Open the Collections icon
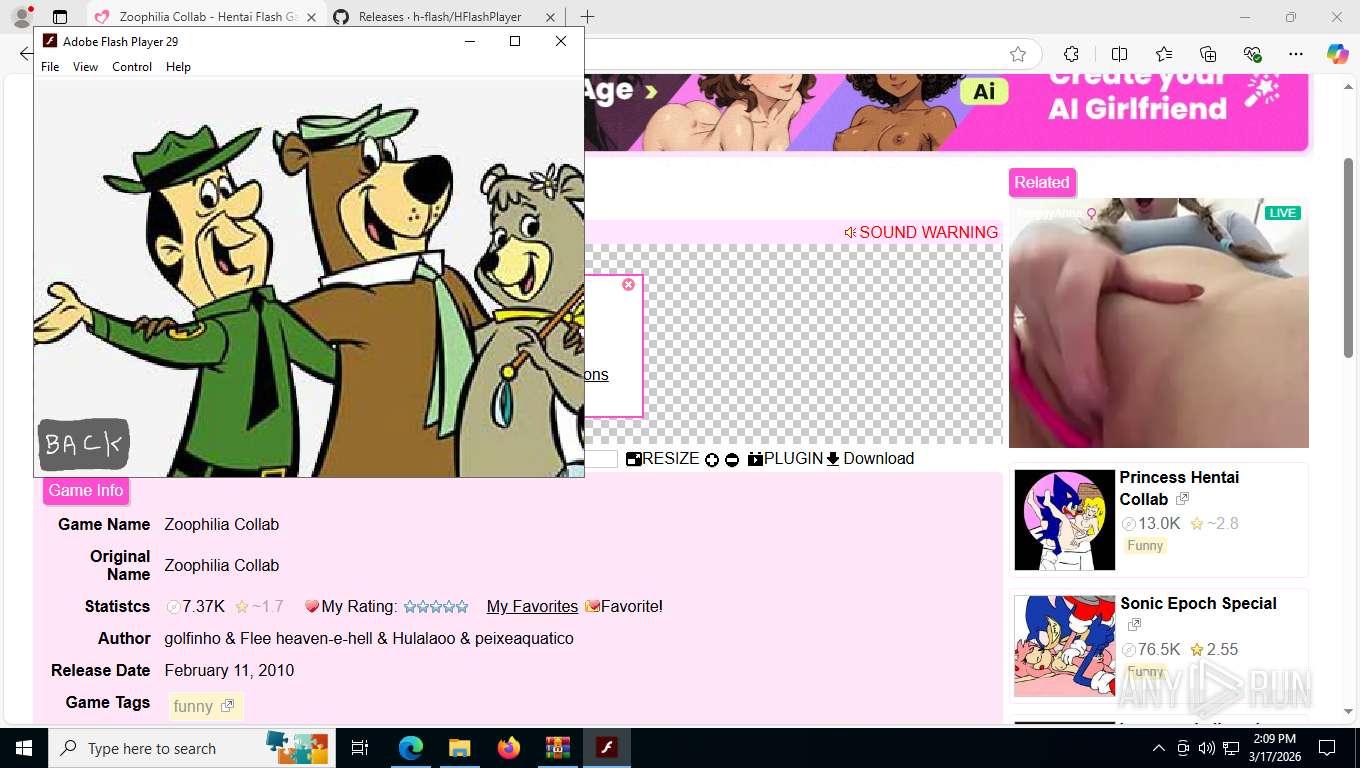 tap(1208, 54)
